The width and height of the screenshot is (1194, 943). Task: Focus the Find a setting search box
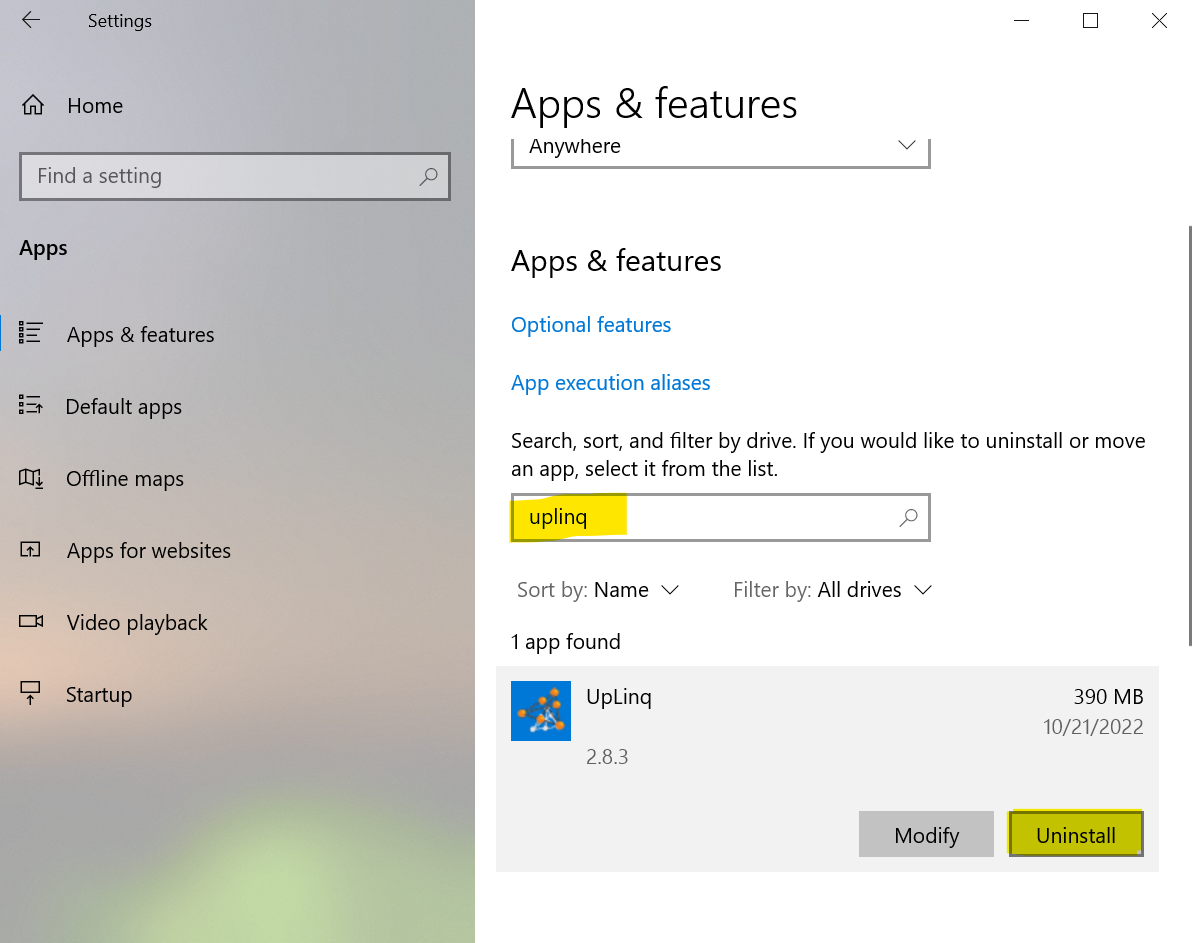coord(235,177)
